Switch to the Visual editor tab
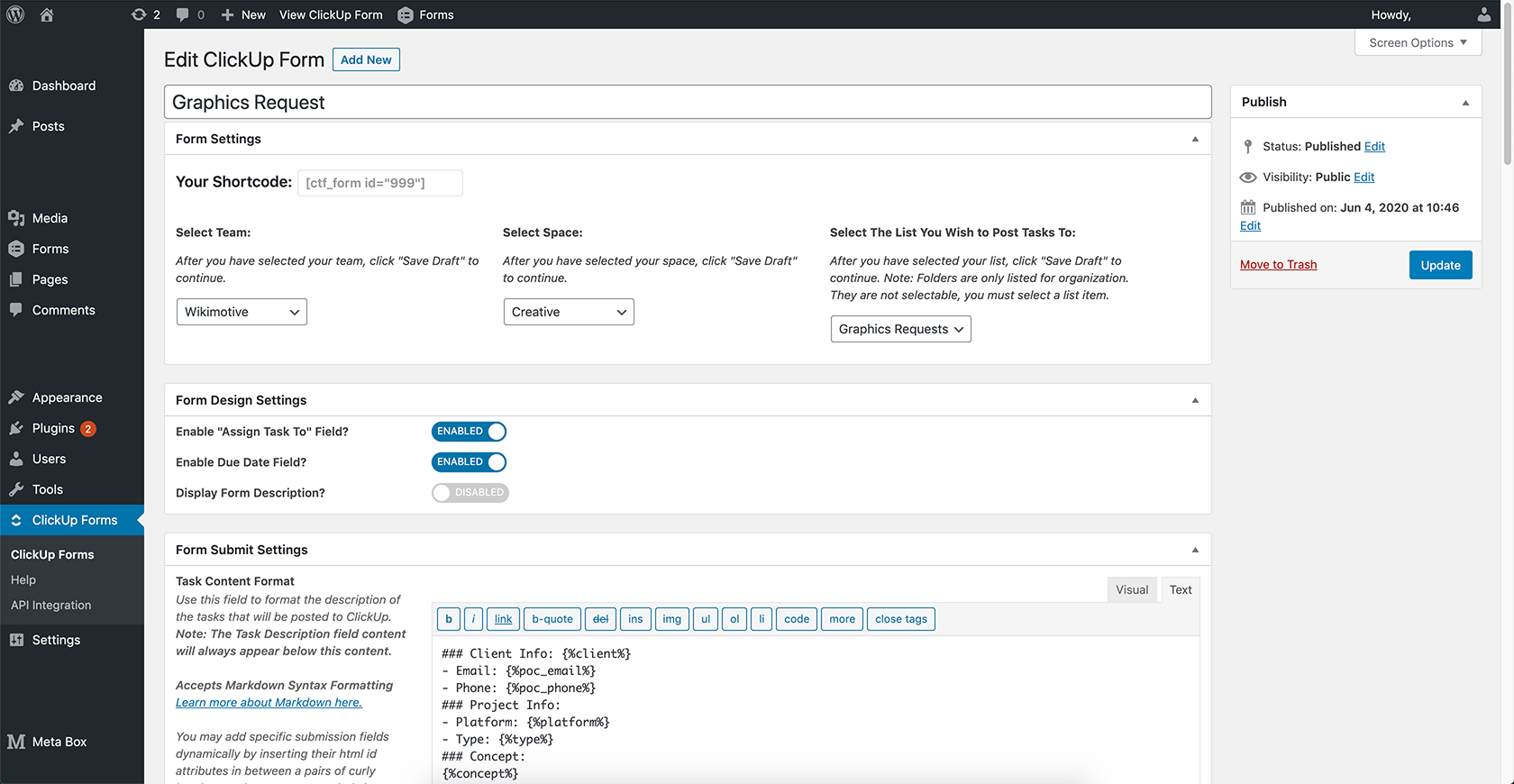The height and width of the screenshot is (784, 1514). [1132, 589]
